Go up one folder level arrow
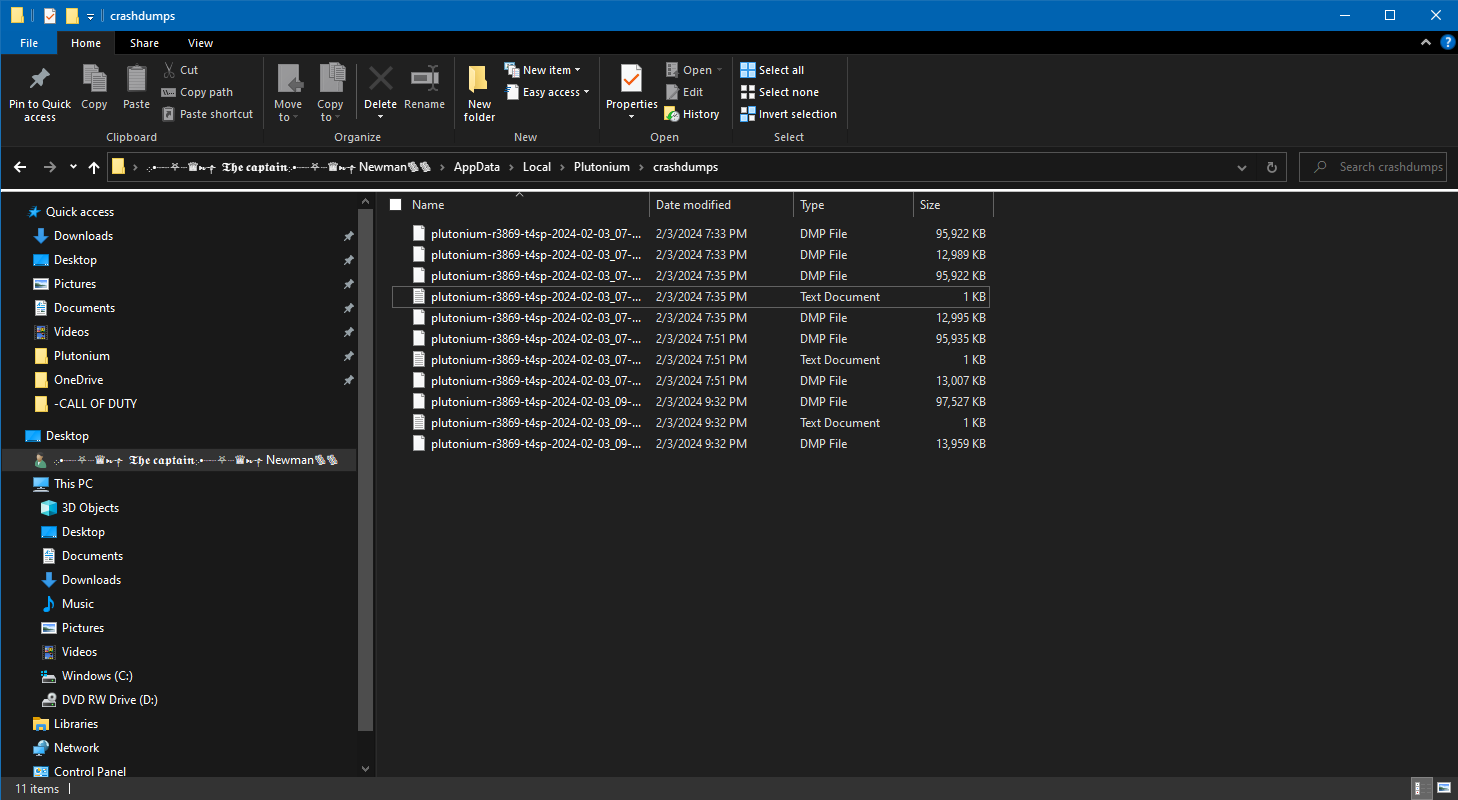The height and width of the screenshot is (800, 1458). pos(94,167)
